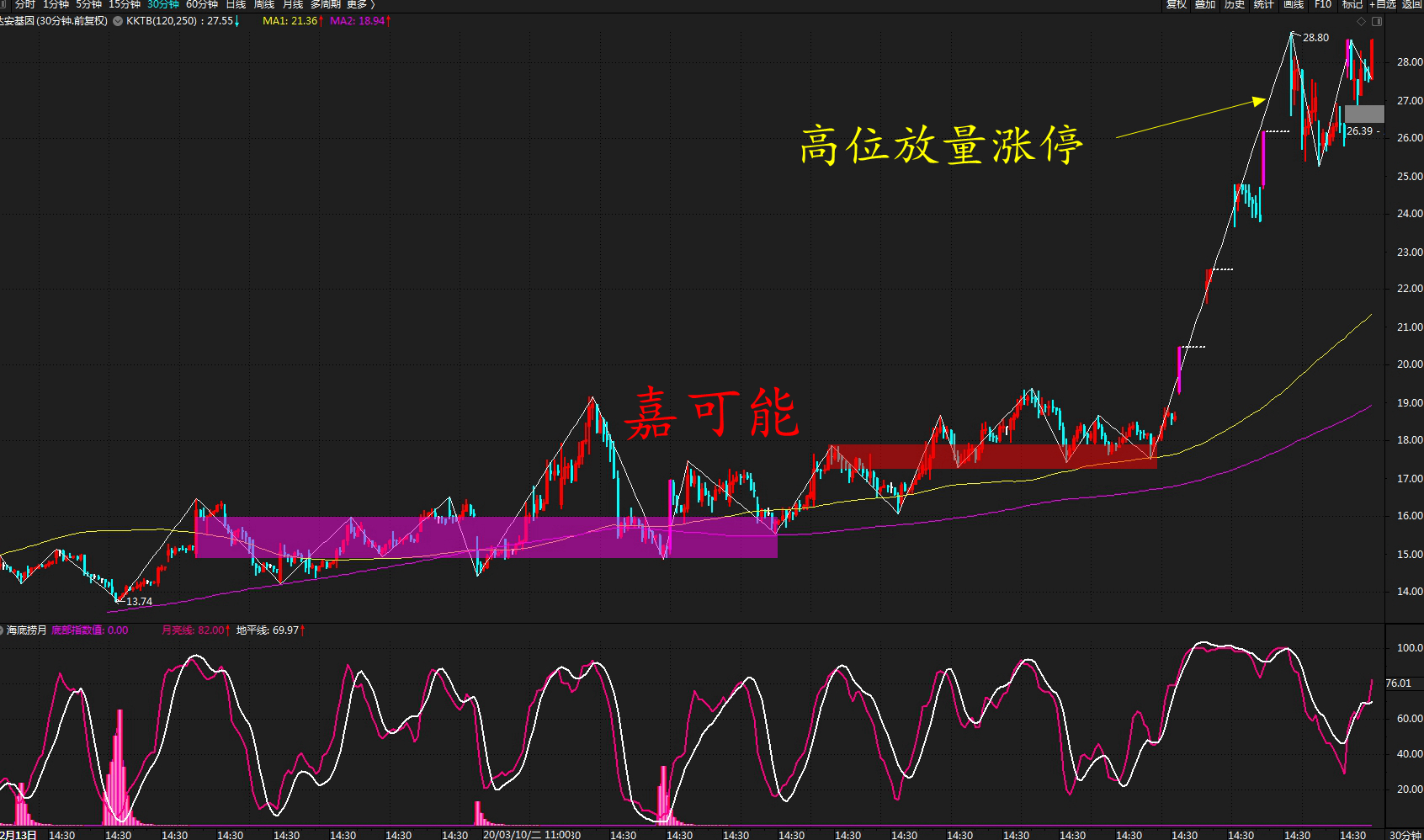1424x840 pixels.
Task: Click the 标记 mark button
Action: (1352, 4)
